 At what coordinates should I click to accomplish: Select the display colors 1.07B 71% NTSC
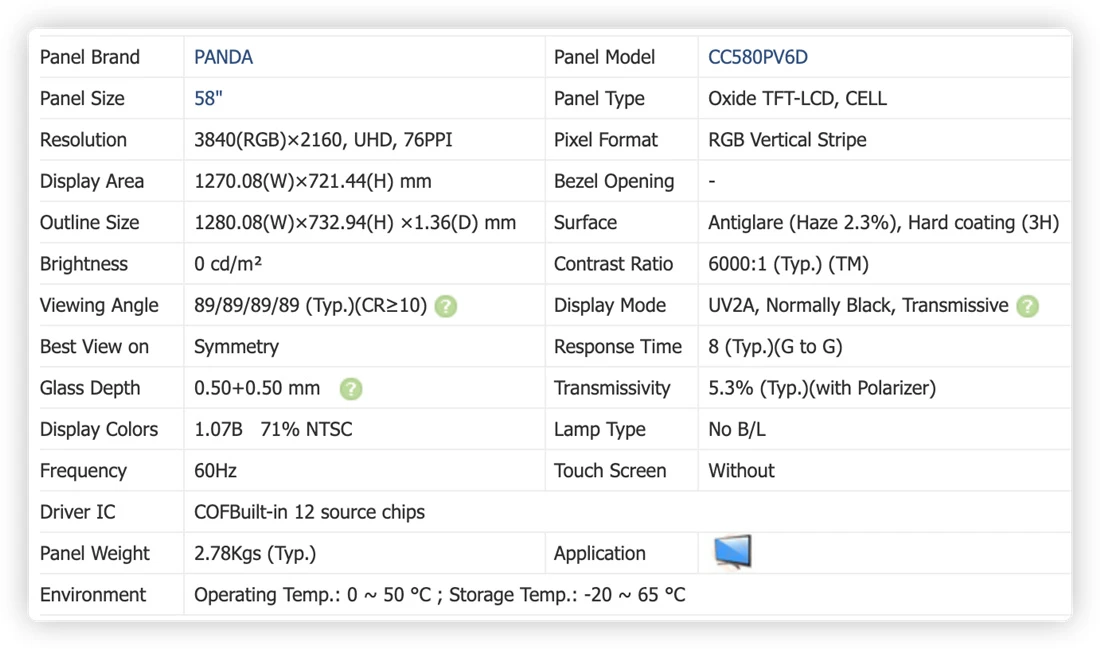pos(273,429)
